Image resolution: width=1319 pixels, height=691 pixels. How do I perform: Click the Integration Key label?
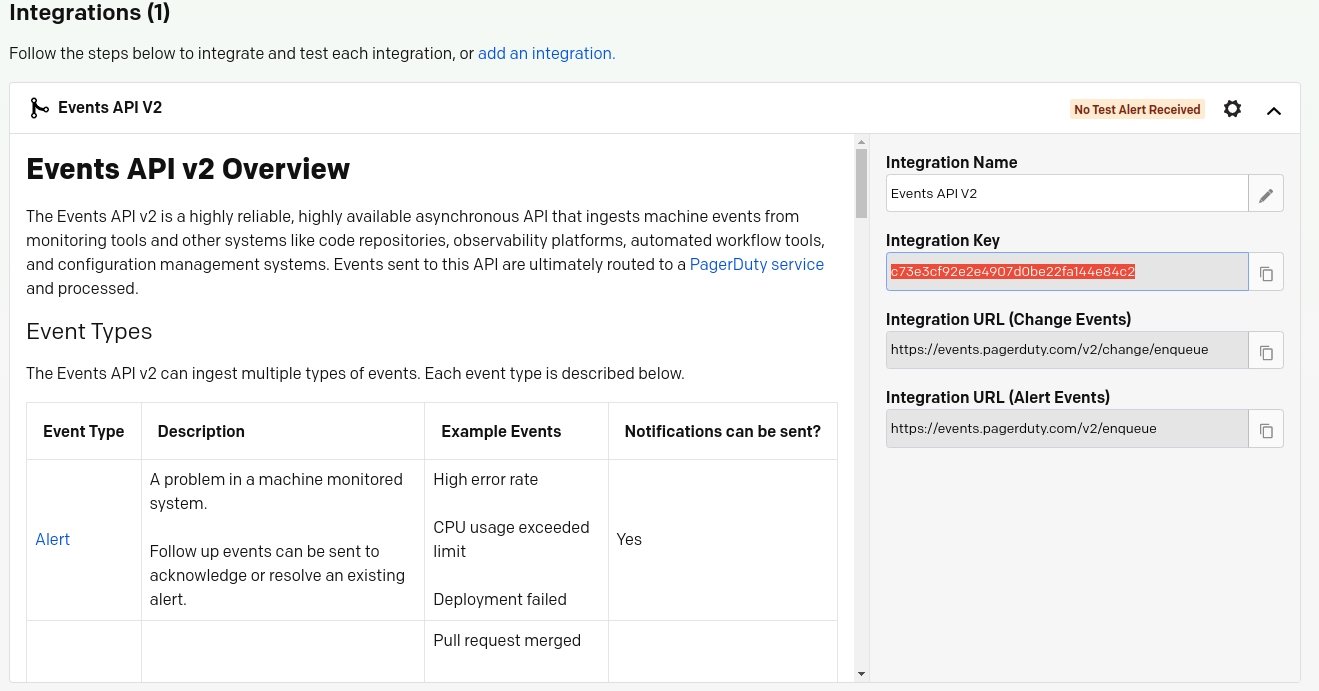point(943,241)
